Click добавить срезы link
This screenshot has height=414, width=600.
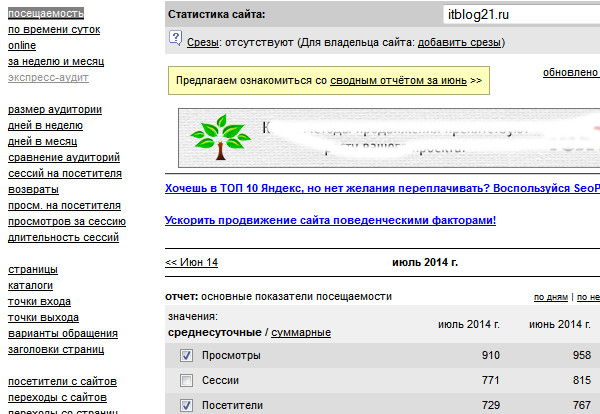[459, 42]
